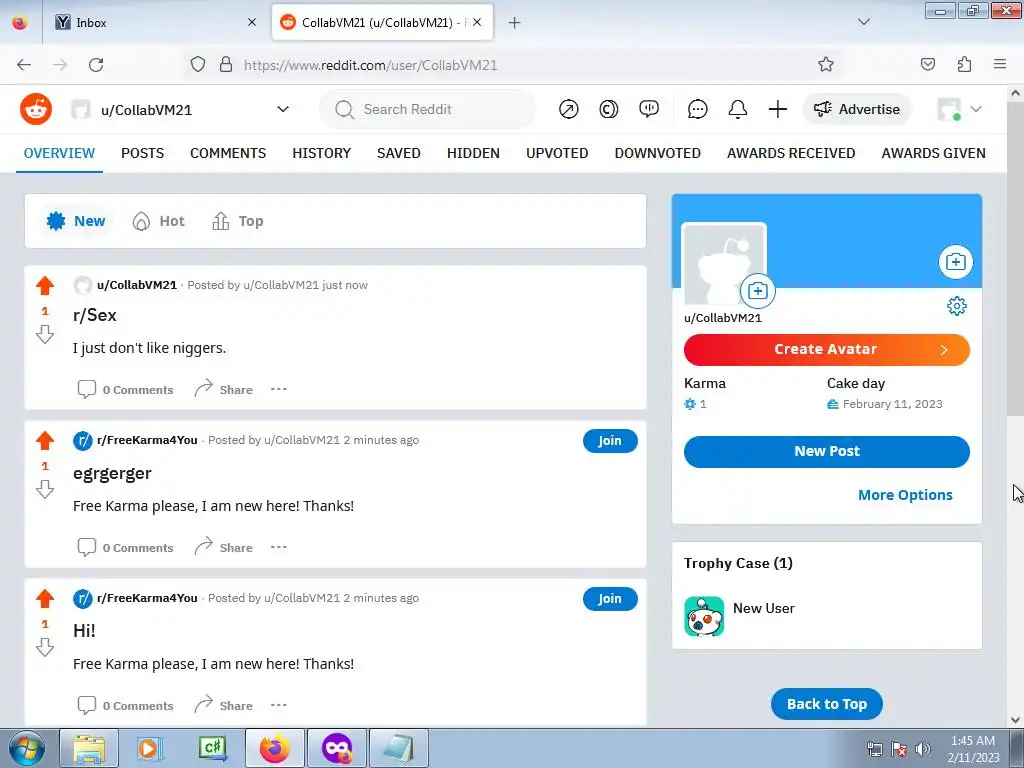Click the New Post button
This screenshot has width=1024, height=768.
pos(827,451)
